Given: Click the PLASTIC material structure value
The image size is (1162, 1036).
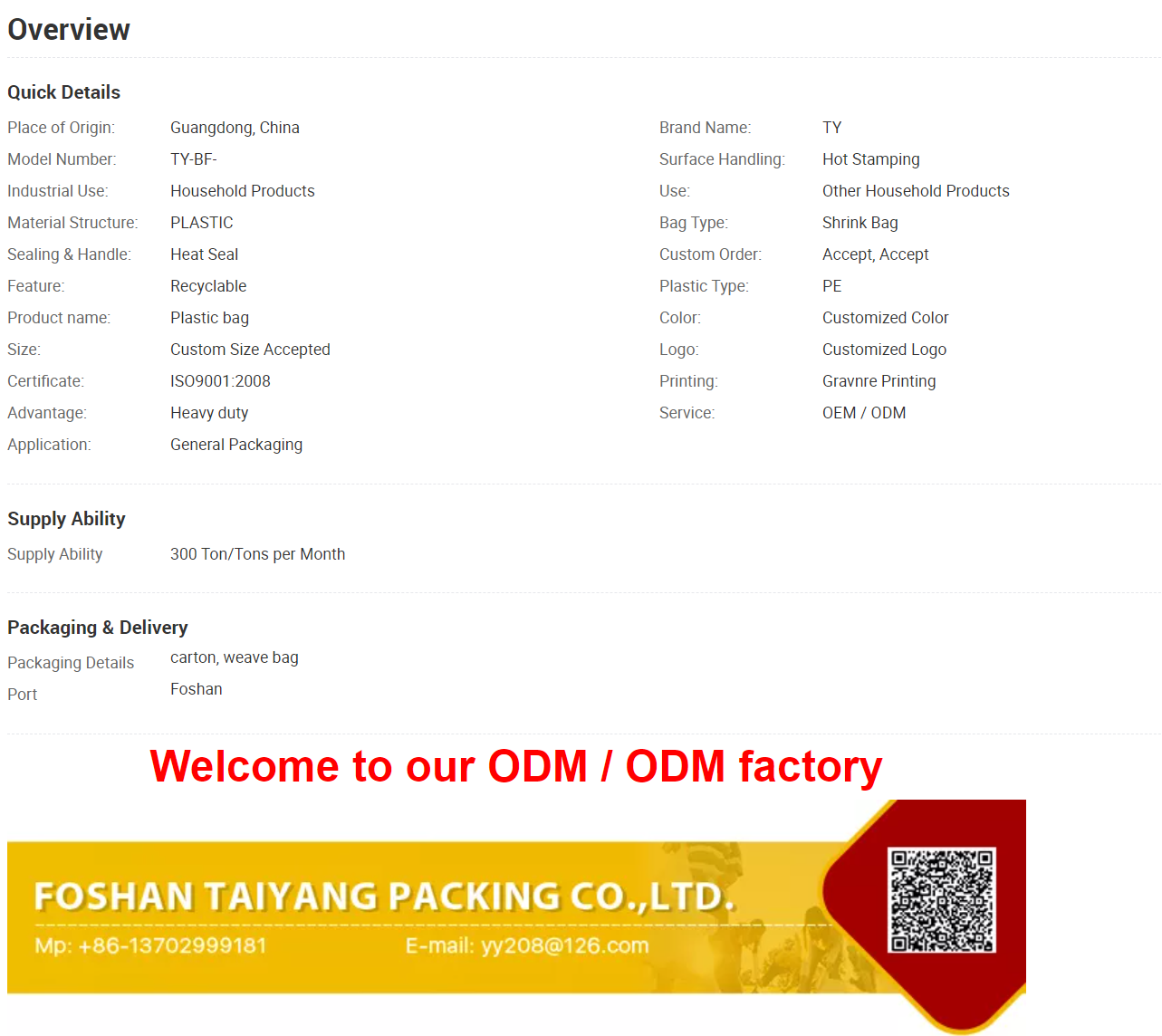Looking at the screenshot, I should point(202,223).
